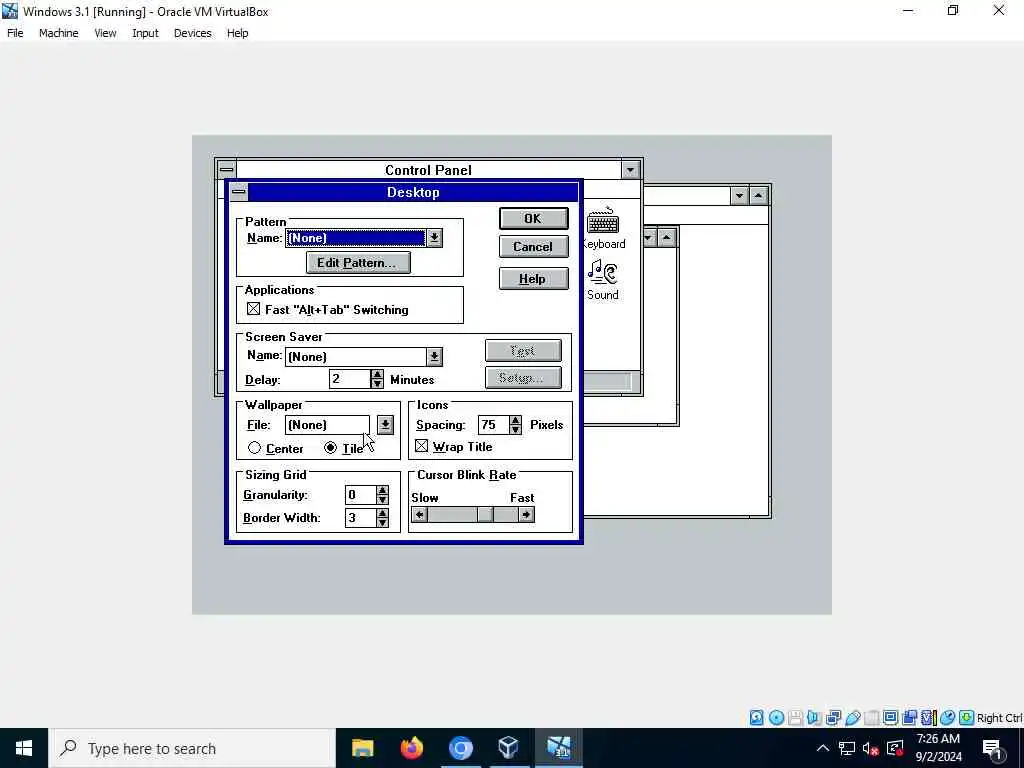Click the audio status icon in VirtualBox
Viewport: 1024px width, 768px height.
click(814, 718)
